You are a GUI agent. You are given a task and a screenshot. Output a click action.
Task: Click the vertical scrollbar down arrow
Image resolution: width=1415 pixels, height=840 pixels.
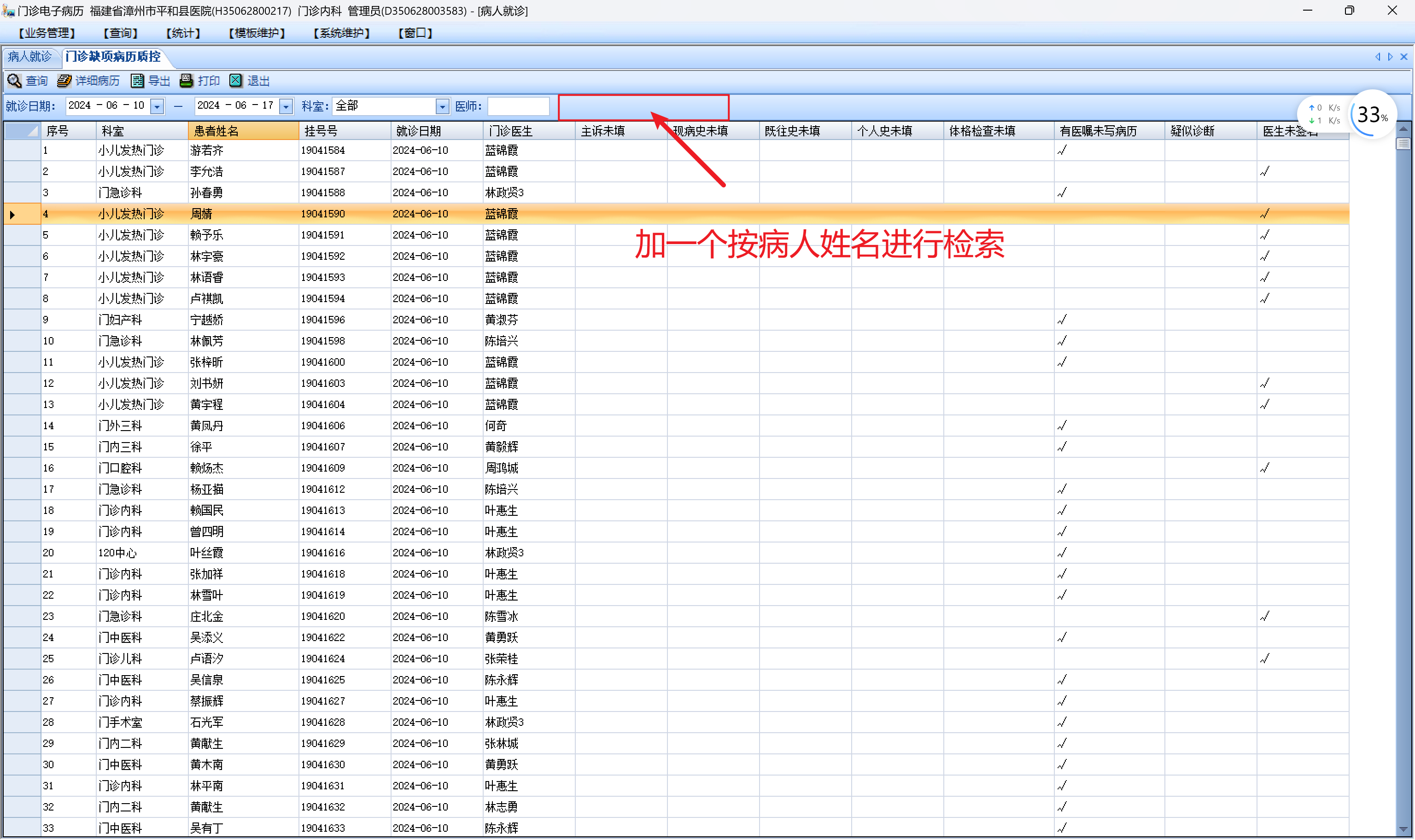click(1403, 830)
